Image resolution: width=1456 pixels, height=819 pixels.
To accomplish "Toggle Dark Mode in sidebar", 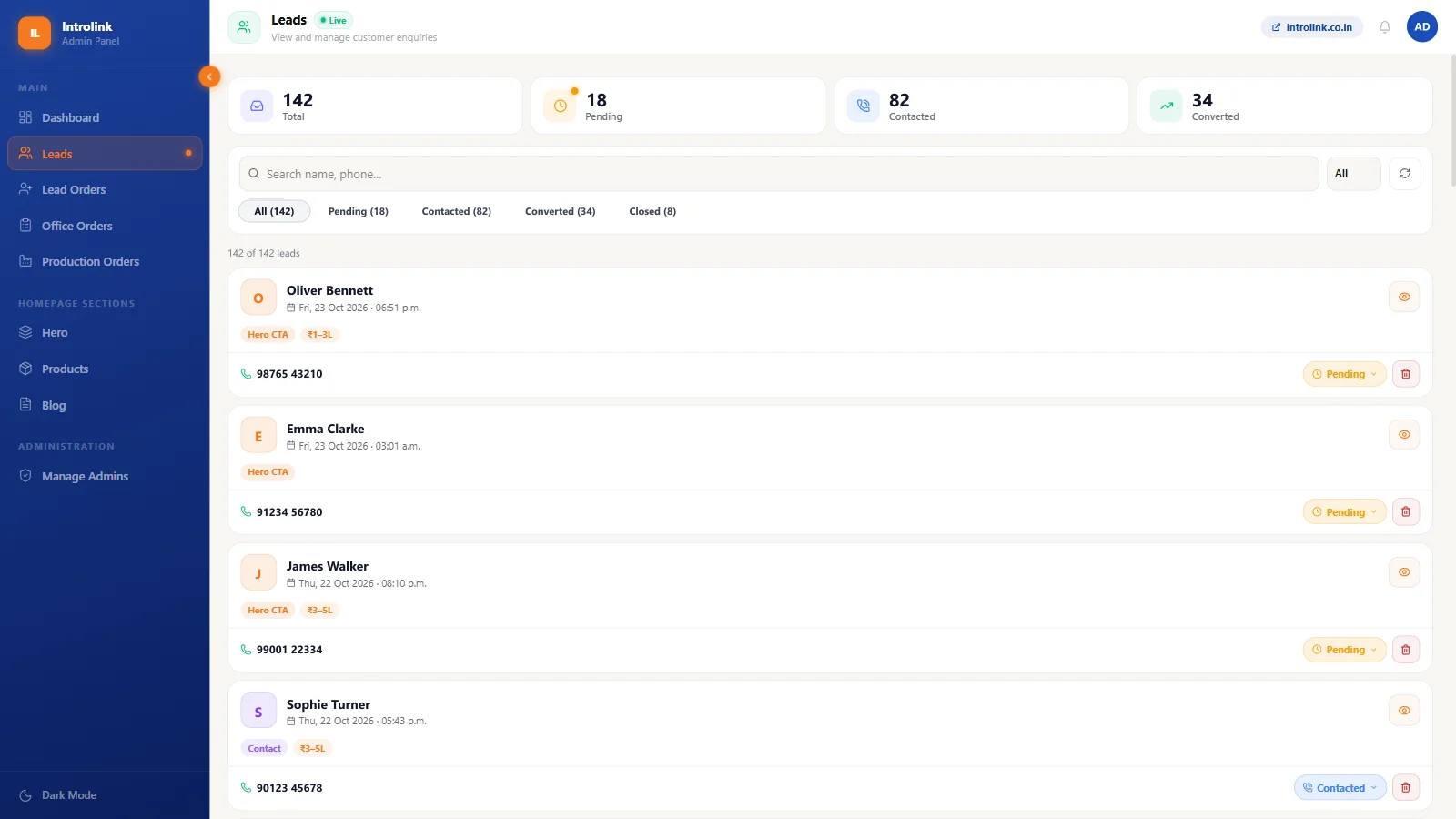I will pyautogui.click(x=58, y=795).
